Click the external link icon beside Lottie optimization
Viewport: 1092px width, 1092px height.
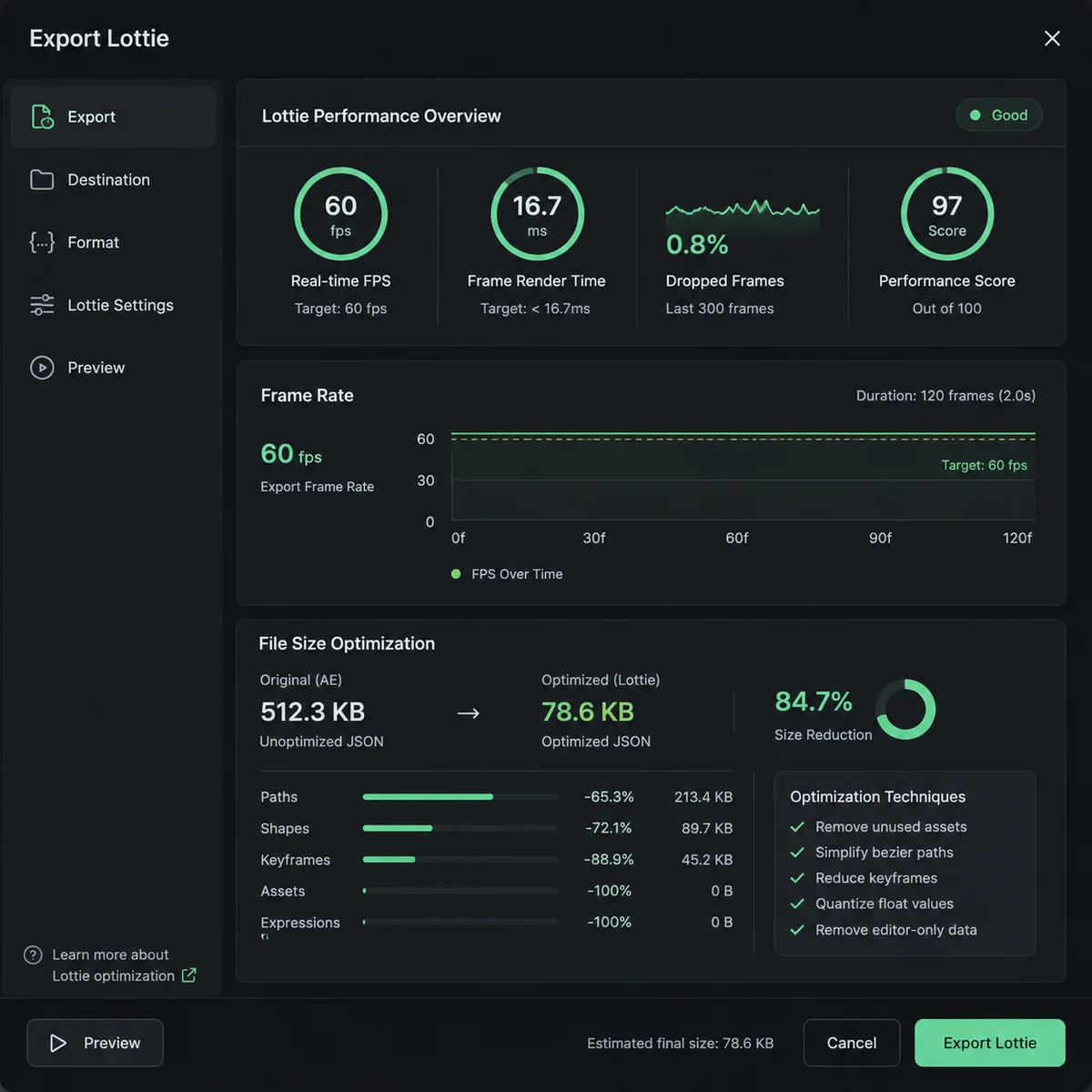click(189, 976)
